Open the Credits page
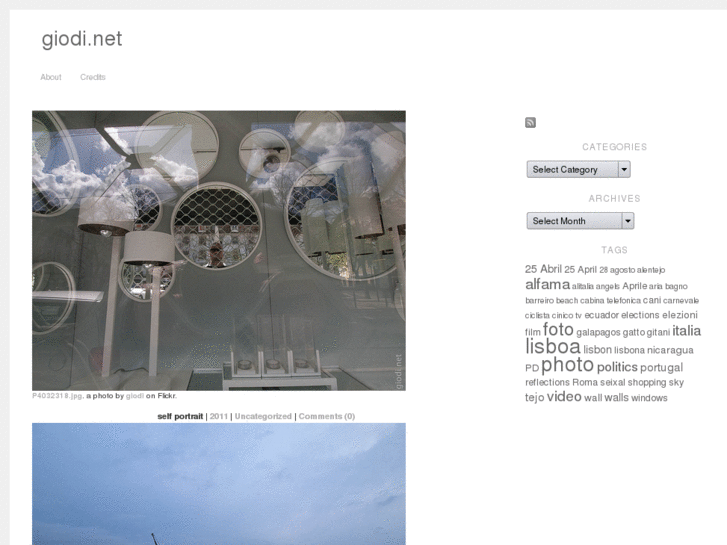The image size is (727, 545). (93, 77)
